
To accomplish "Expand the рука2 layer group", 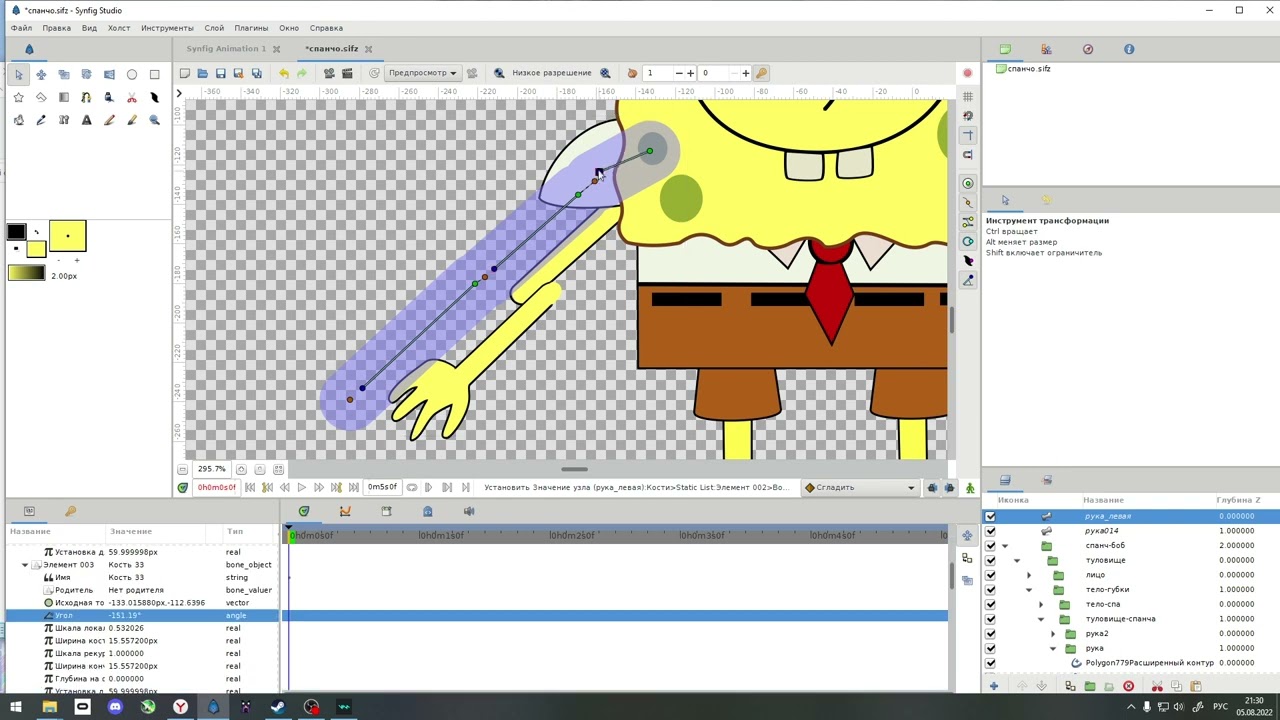I will [1053, 633].
